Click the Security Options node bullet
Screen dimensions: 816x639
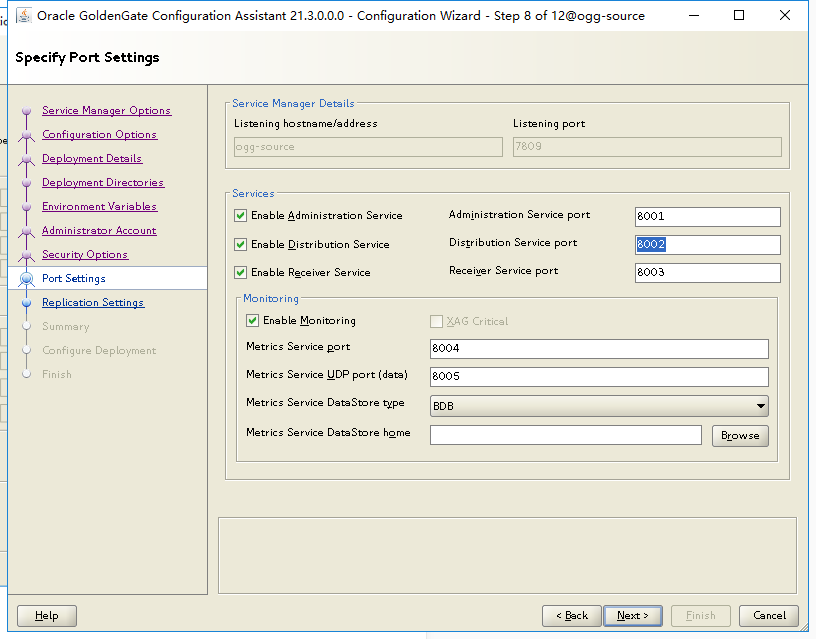point(27,255)
